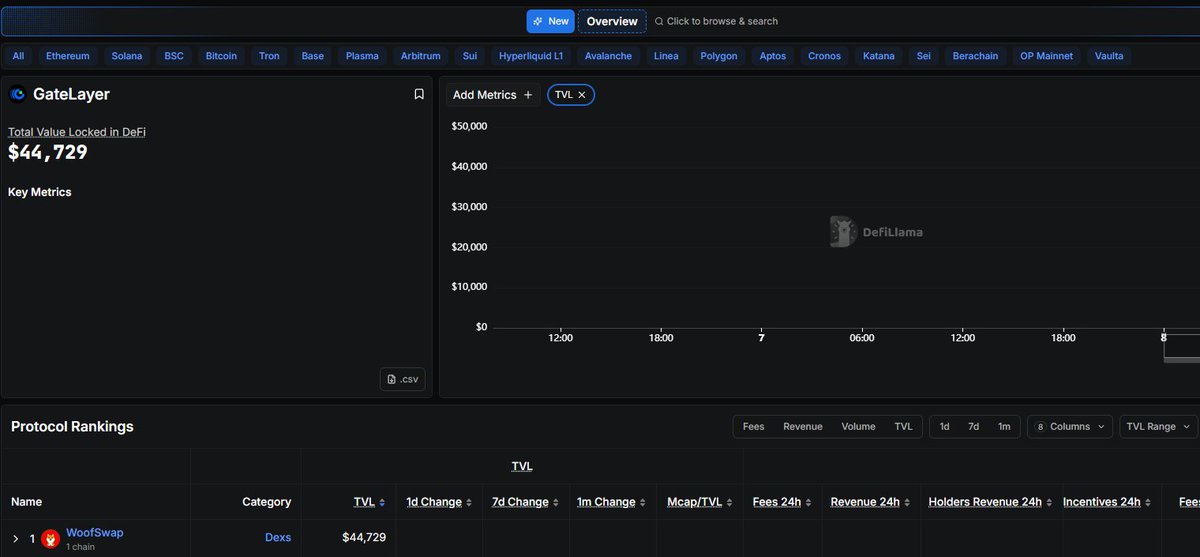Screen dimensions: 1200x557
Task: Select the Plasma chain filter
Action: click(x=362, y=56)
